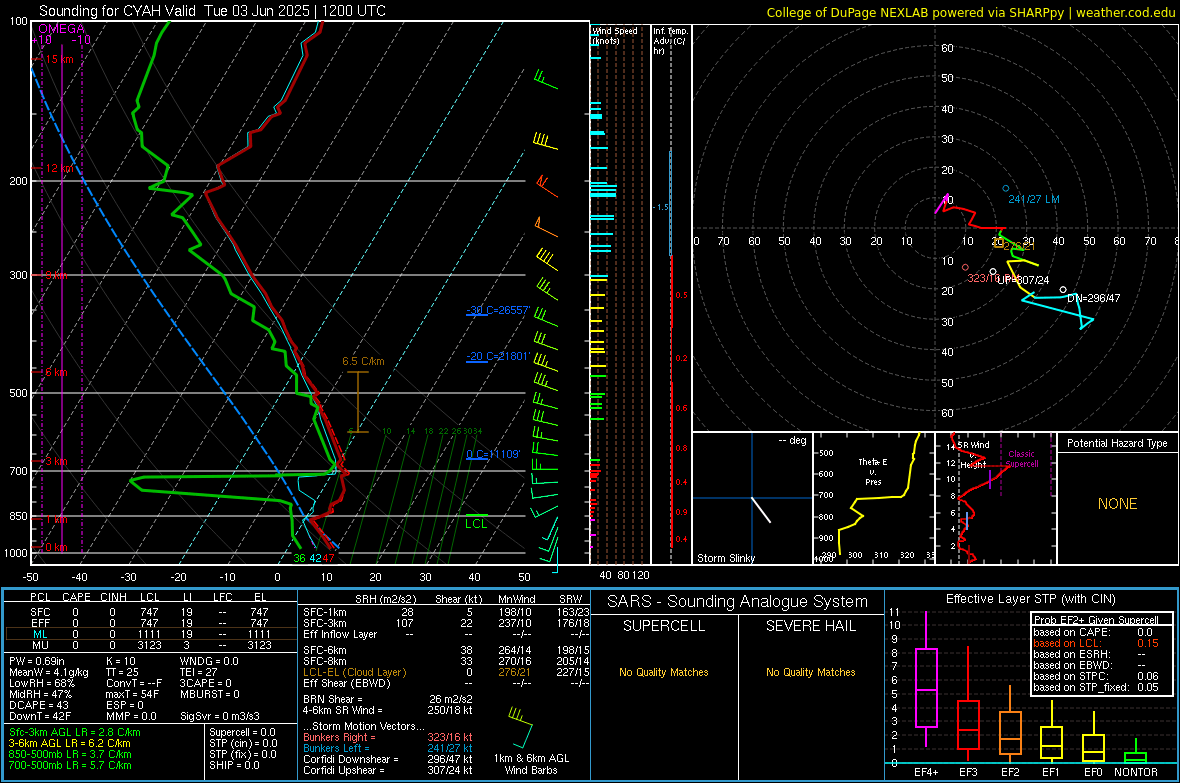Click the "0 C=11109'" freezing level label
This screenshot has height=783, width=1180.
click(x=493, y=454)
